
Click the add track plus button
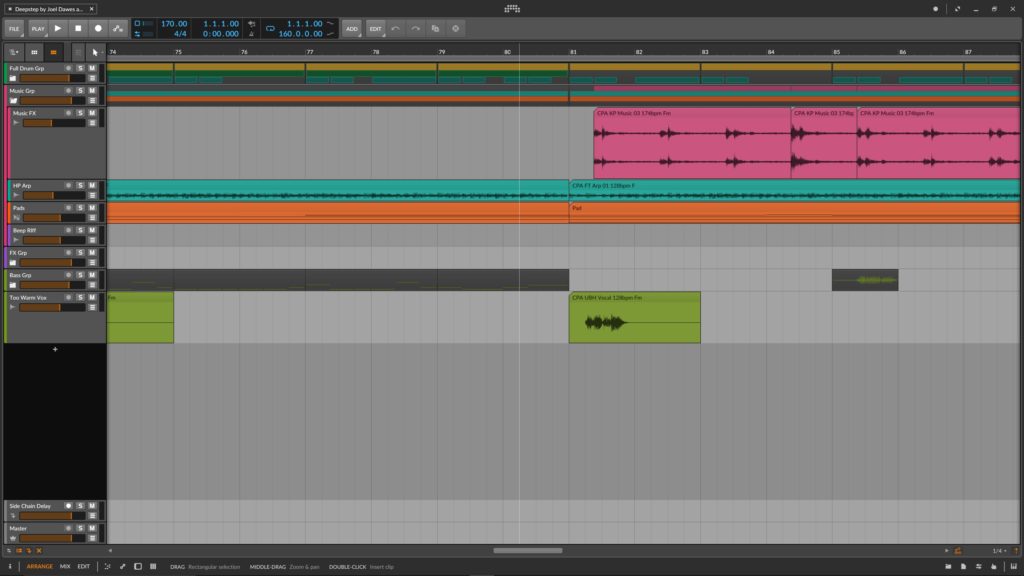click(55, 349)
